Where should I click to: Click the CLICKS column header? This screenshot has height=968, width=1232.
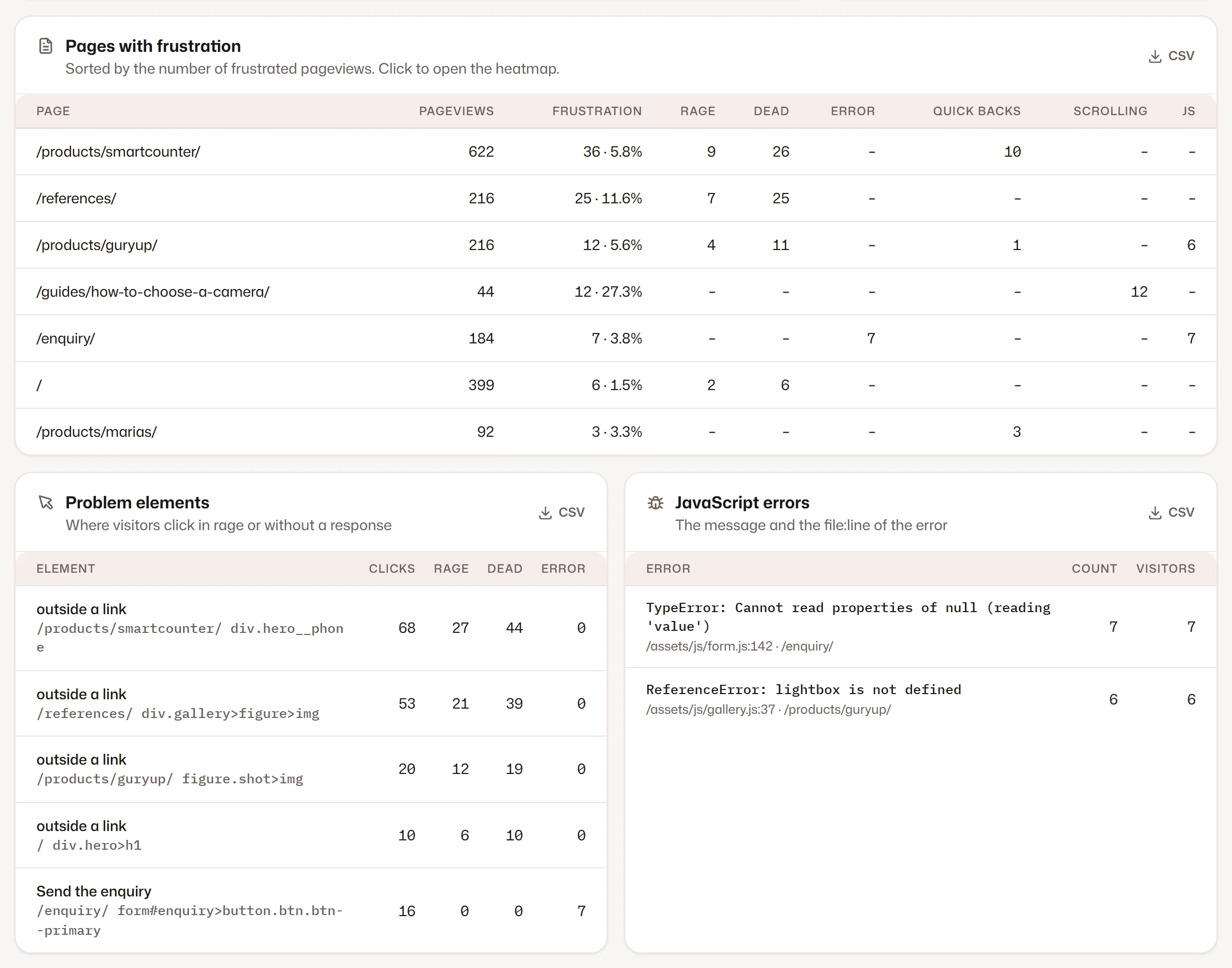point(392,569)
